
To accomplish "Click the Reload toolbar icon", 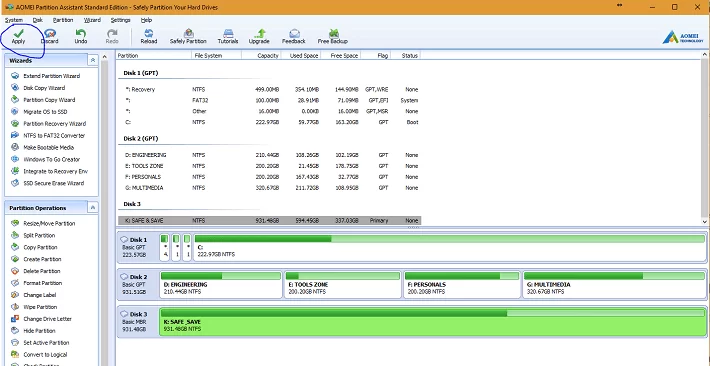I will 149,36.
